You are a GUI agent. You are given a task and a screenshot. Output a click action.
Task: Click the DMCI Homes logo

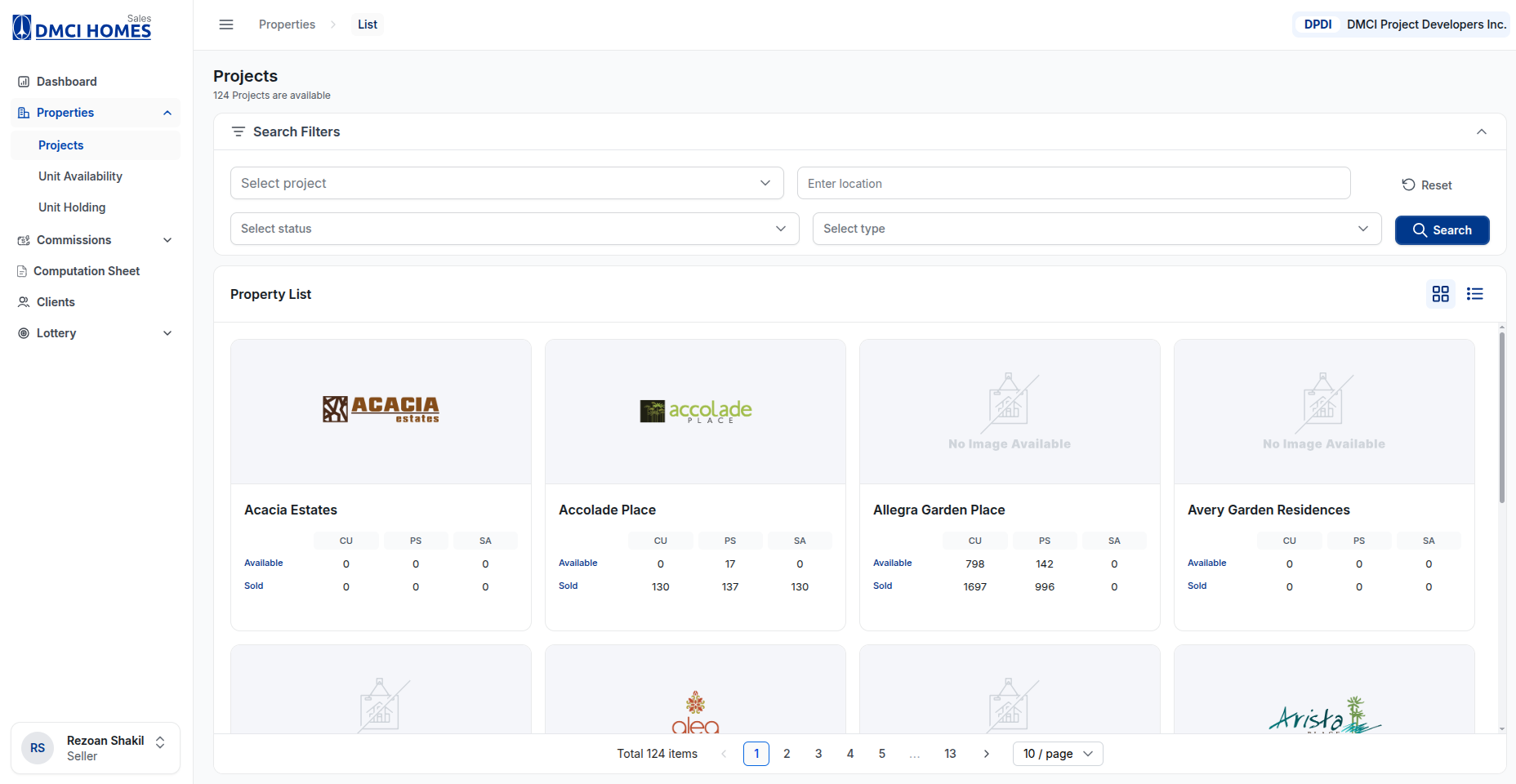point(82,28)
